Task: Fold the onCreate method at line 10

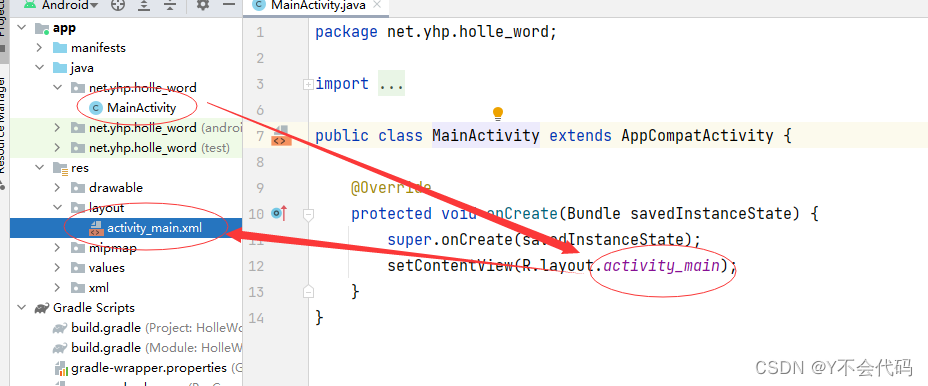Action: coord(308,214)
